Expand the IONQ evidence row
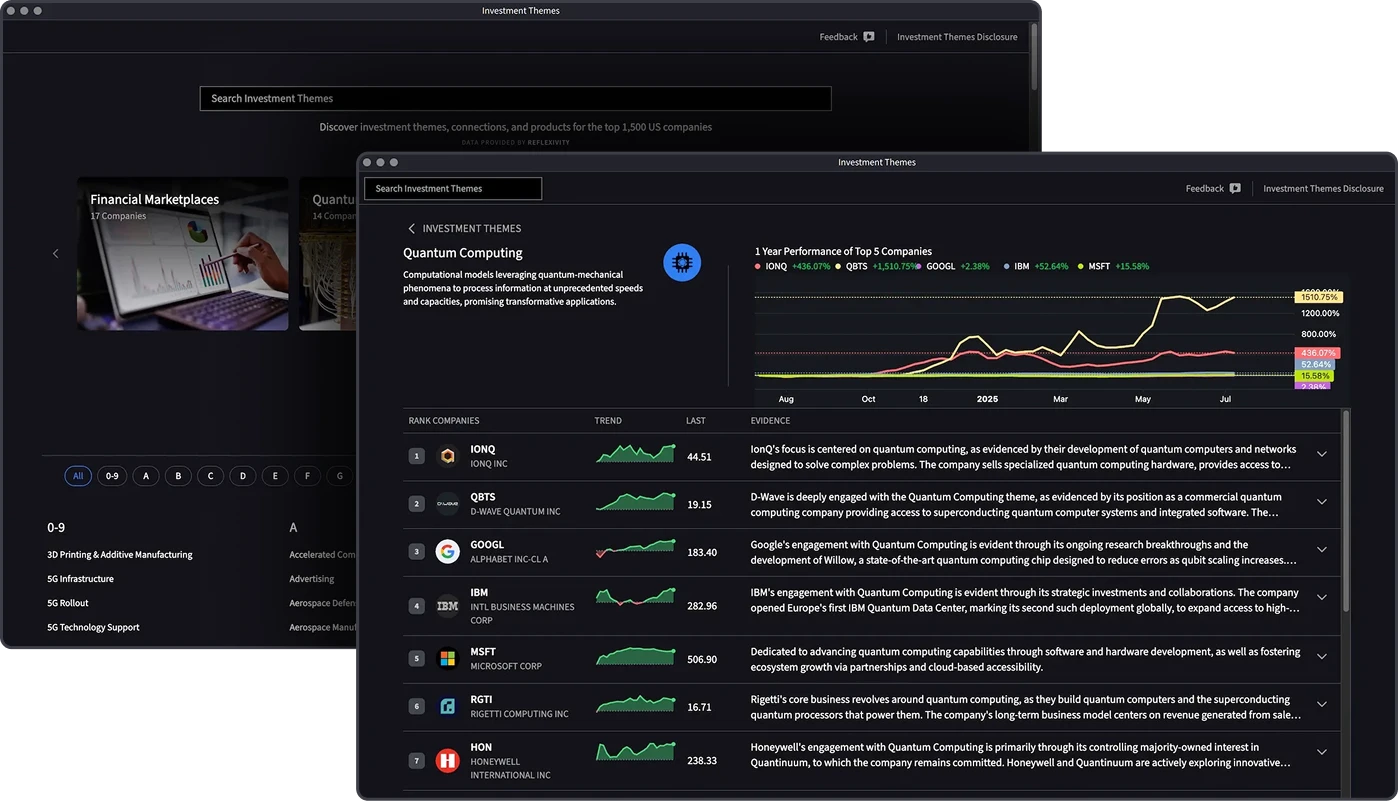Image resolution: width=1398 pixels, height=801 pixels. 1322,454
